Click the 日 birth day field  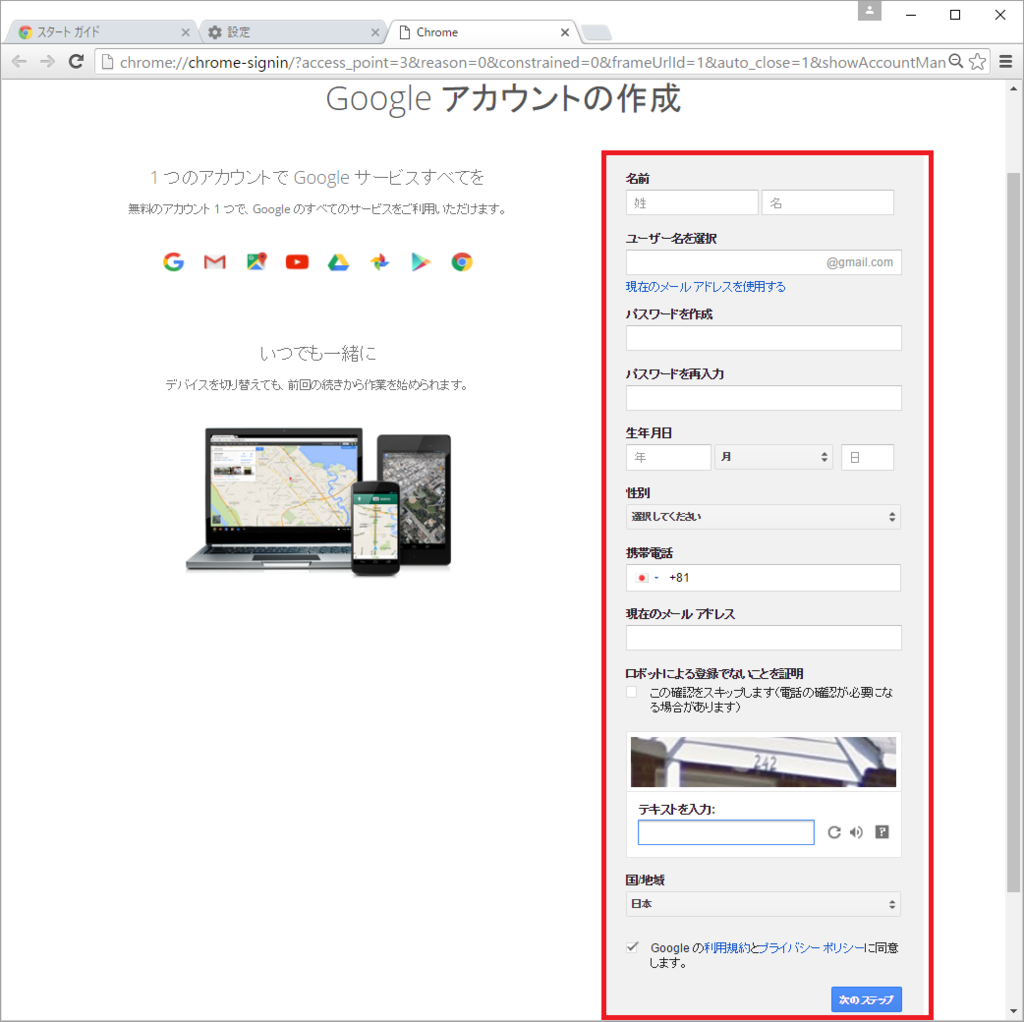[867, 457]
